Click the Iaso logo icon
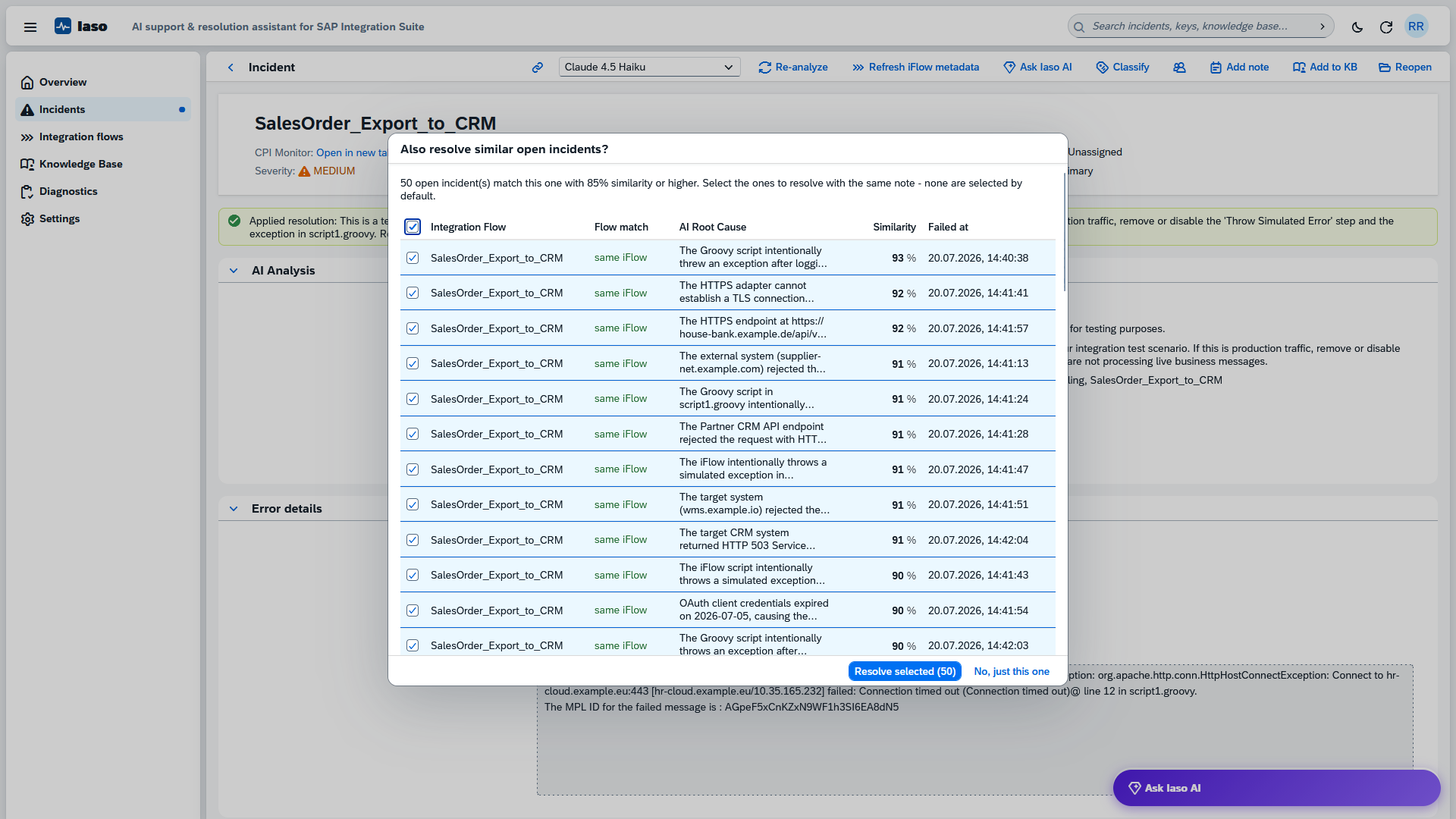This screenshot has height=819, width=1456. pos(63,27)
